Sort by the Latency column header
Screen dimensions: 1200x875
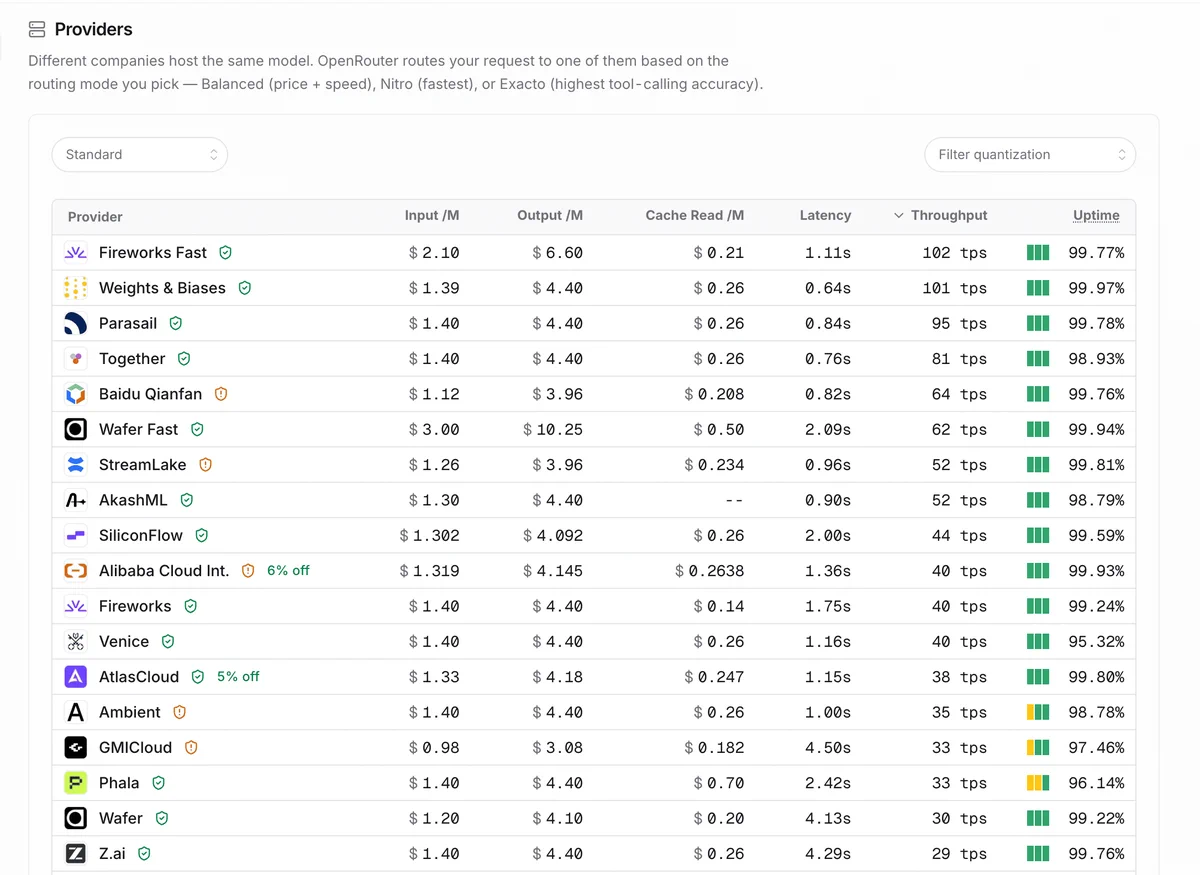click(x=825, y=215)
